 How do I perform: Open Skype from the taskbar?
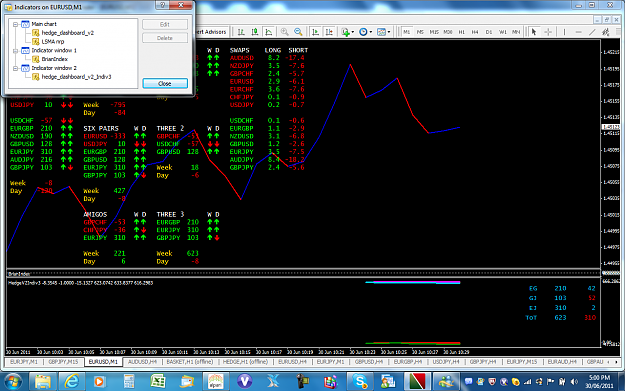[360, 381]
